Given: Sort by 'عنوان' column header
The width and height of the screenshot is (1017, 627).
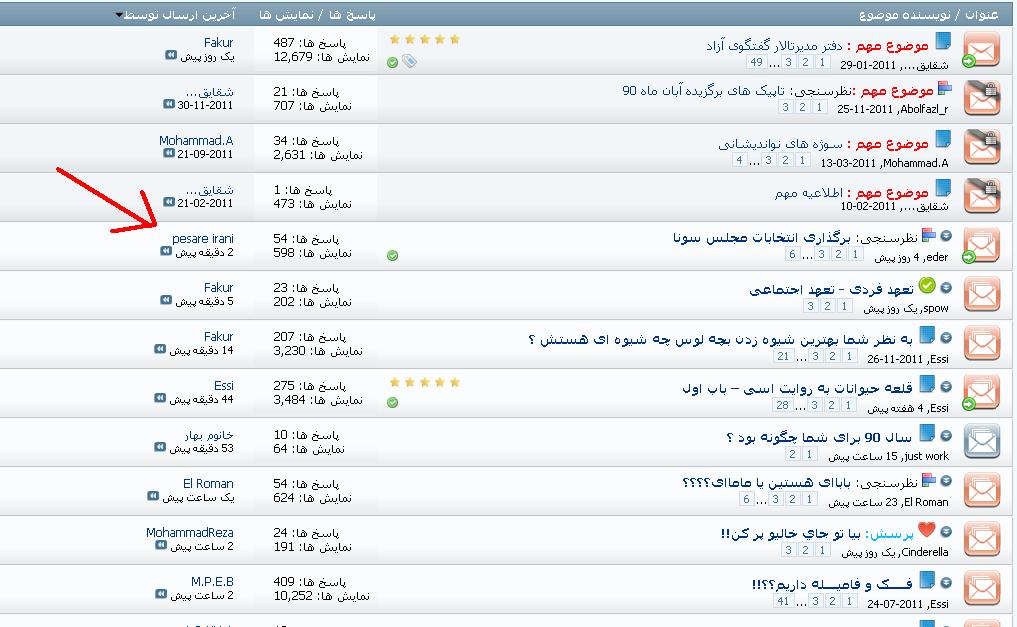Looking at the screenshot, I should coord(982,14).
